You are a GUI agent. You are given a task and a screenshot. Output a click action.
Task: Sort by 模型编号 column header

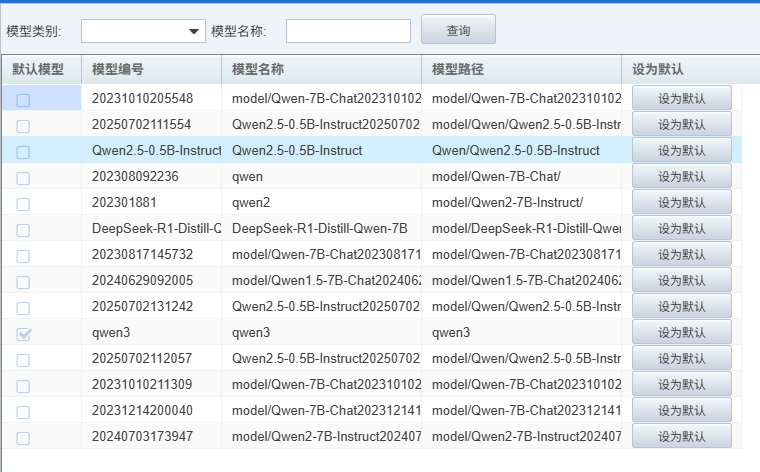(151, 69)
